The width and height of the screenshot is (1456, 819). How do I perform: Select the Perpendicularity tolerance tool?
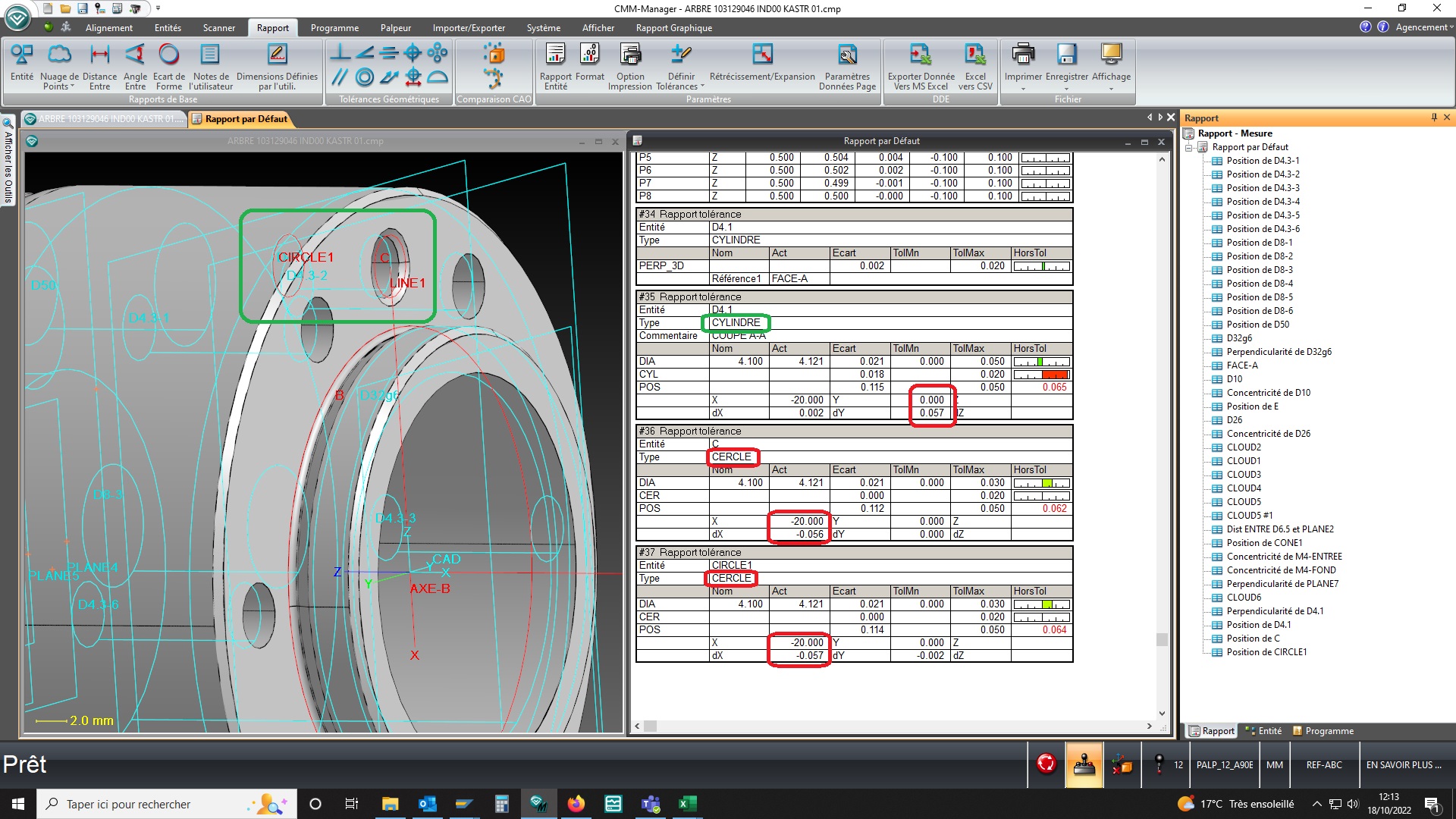340,52
